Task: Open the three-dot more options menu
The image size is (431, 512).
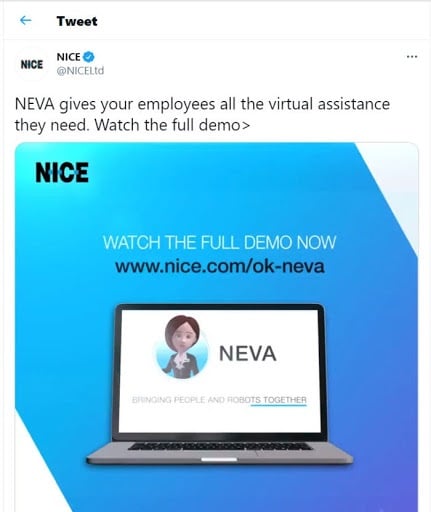Action: (412, 57)
